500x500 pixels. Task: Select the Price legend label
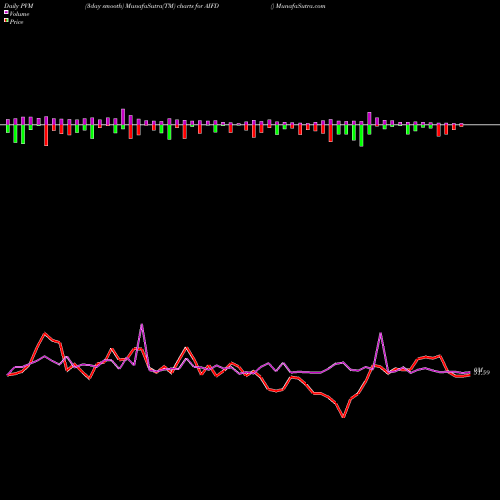(16, 22)
